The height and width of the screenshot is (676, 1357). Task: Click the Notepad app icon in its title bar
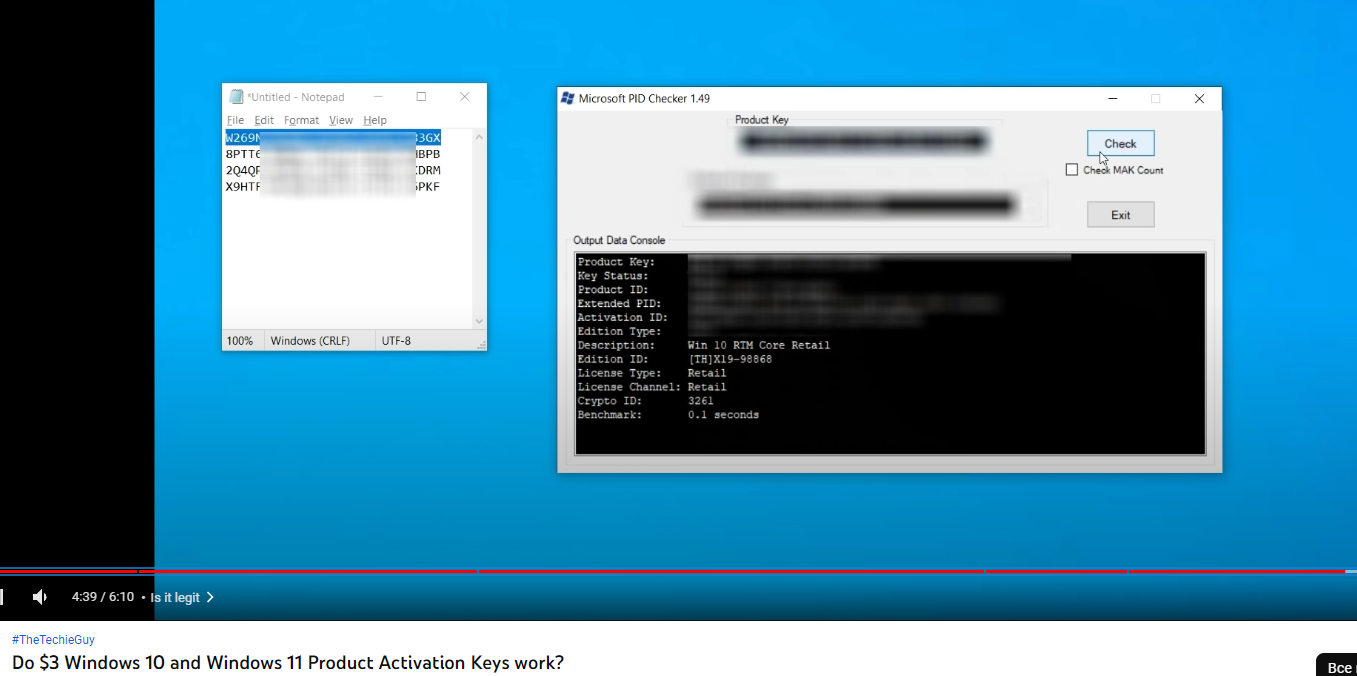(x=236, y=97)
